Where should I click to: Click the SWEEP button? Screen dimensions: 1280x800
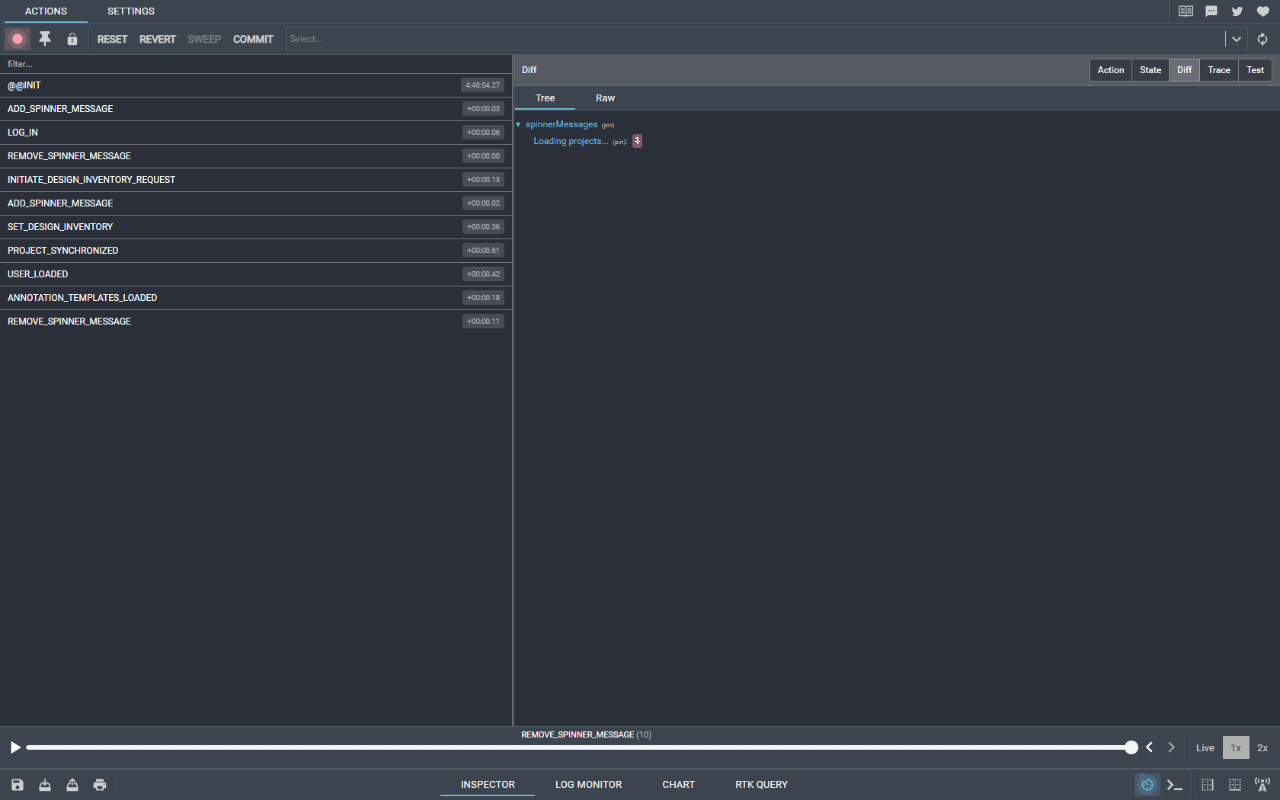[x=204, y=39]
